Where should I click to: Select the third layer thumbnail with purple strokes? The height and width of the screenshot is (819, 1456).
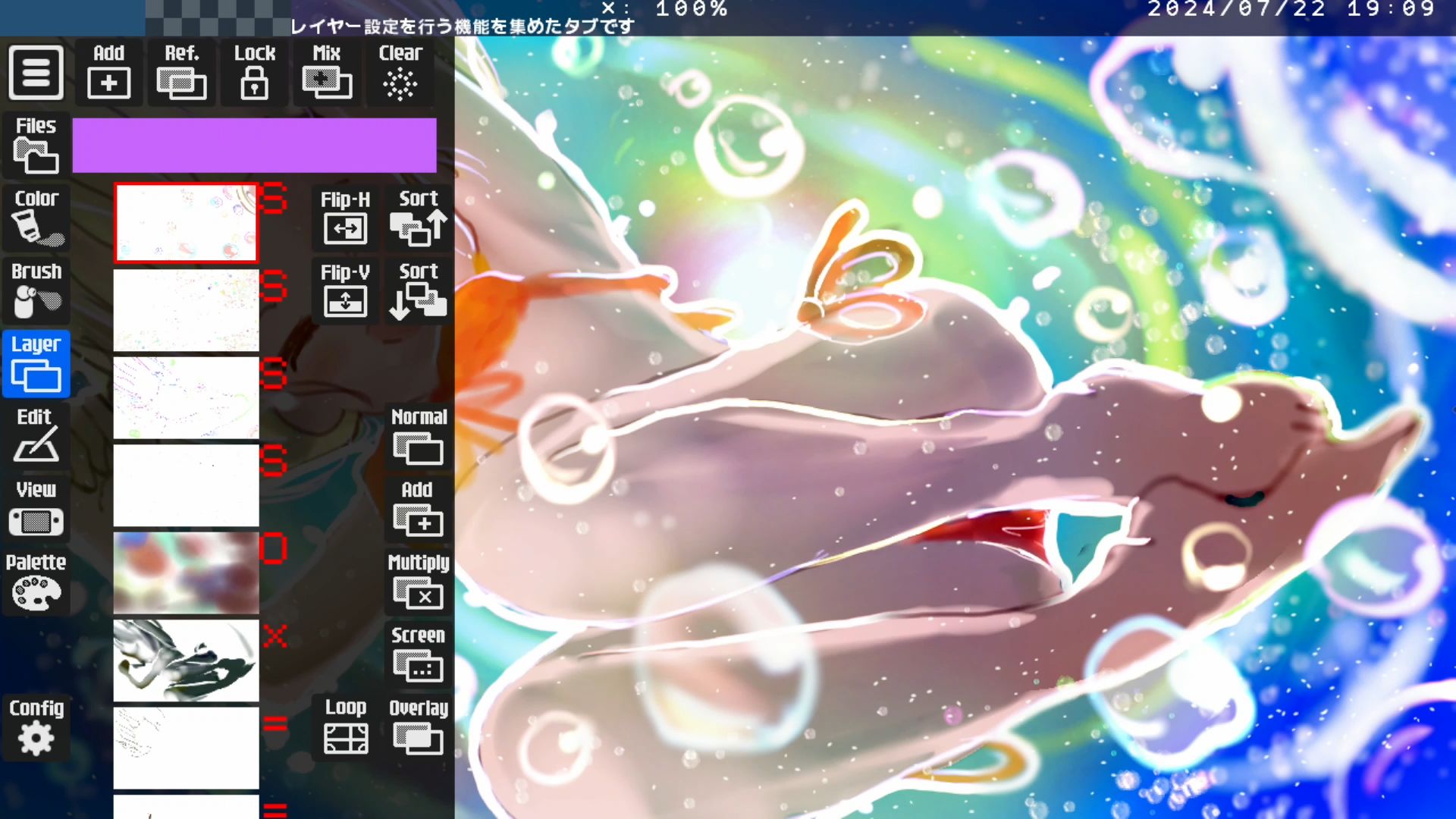tap(186, 397)
